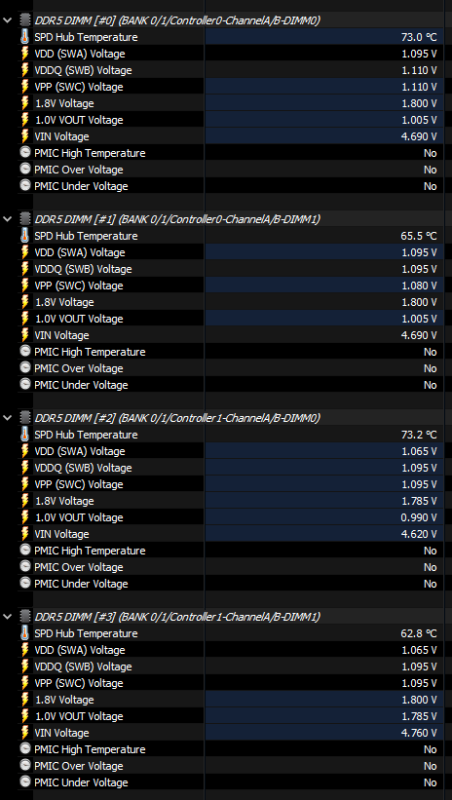Select DIMM #2 VDDQ (SWB) Voltage label
The image size is (452, 800).
click(83, 468)
